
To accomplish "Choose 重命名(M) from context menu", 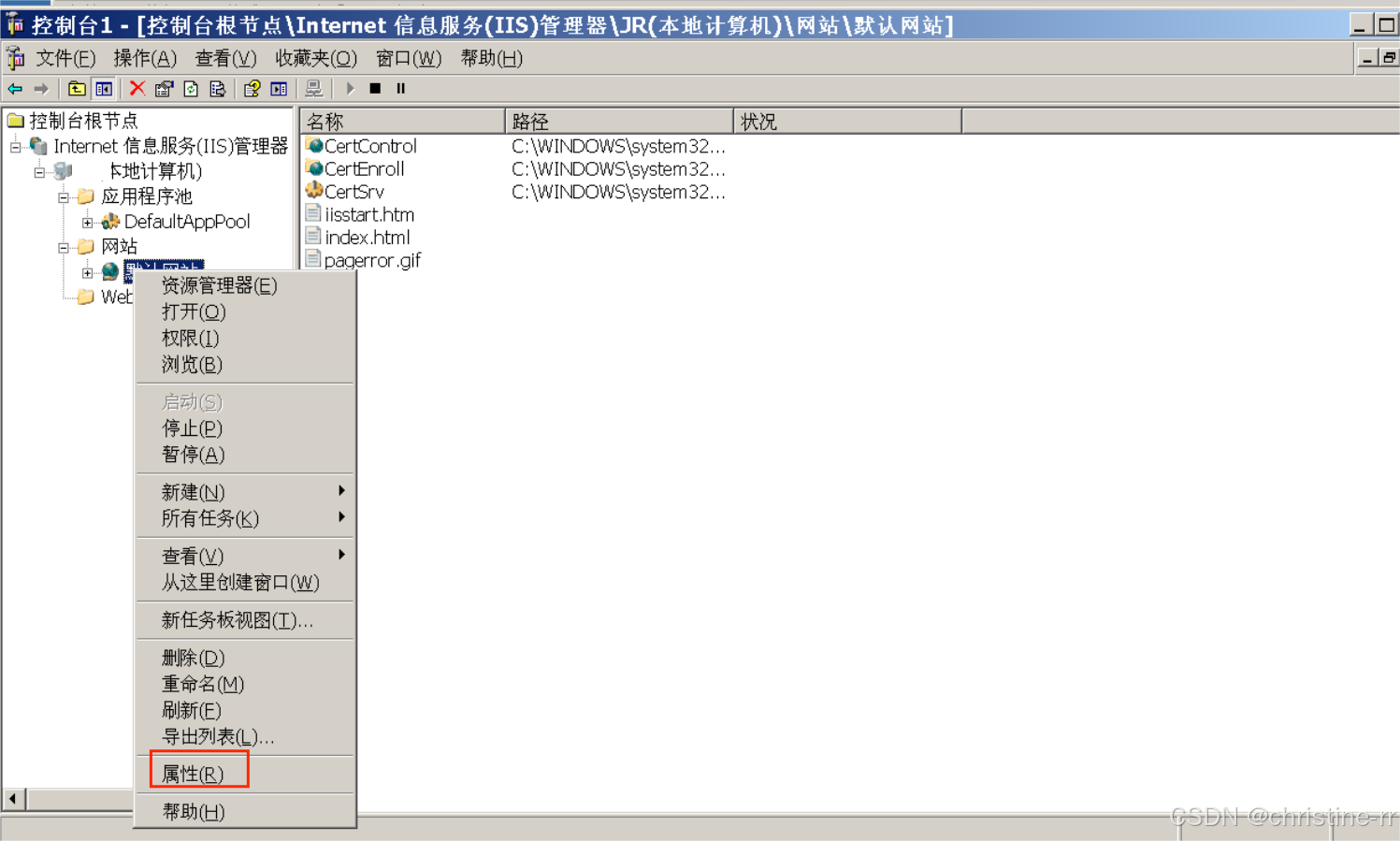I will [x=245, y=684].
